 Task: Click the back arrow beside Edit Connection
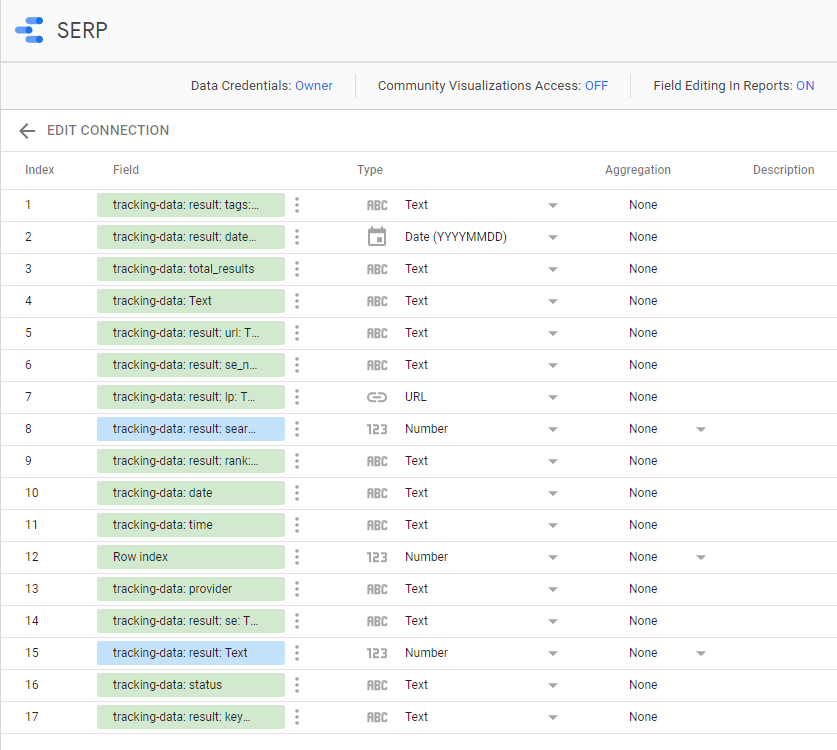(27, 131)
